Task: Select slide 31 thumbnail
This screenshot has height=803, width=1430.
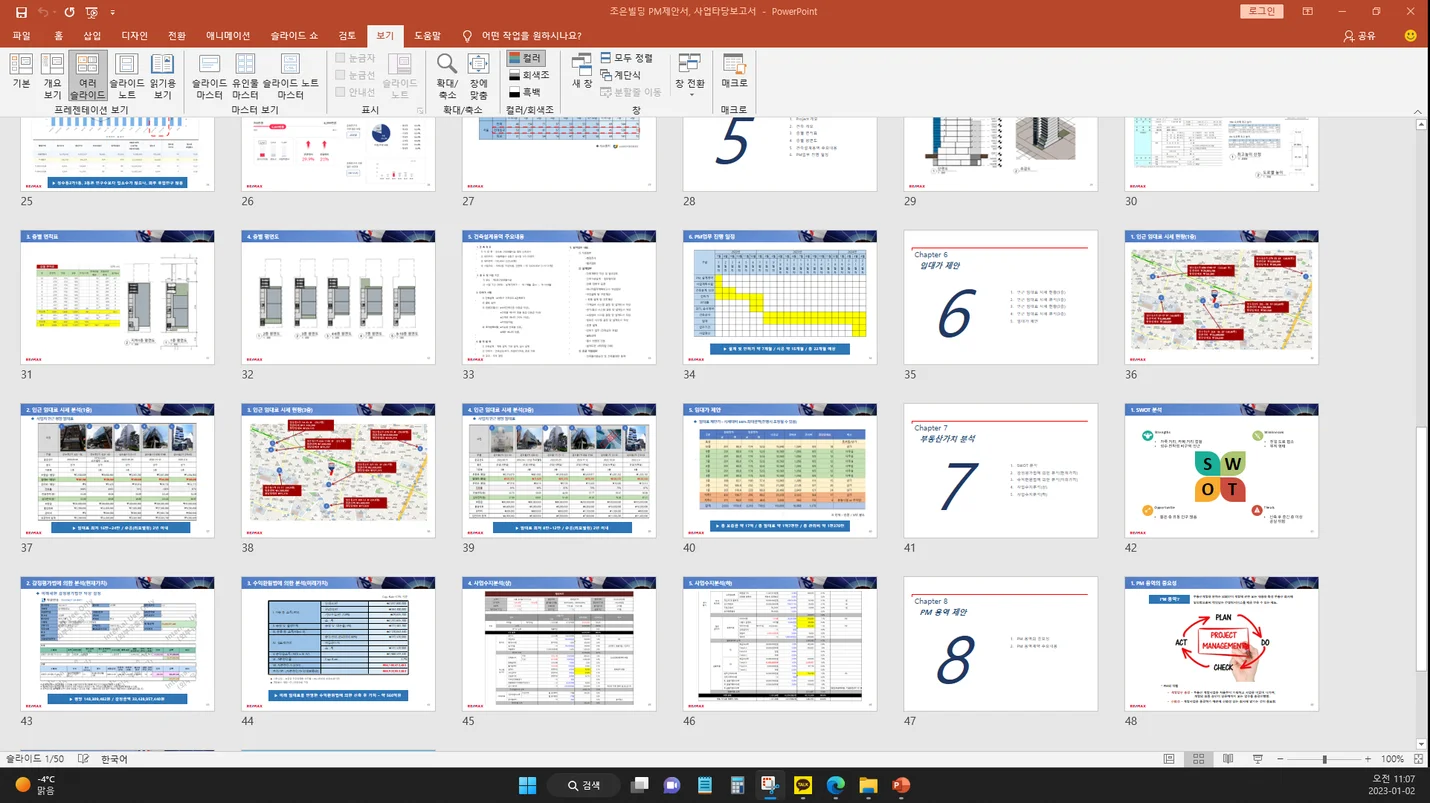Action: coord(117,297)
